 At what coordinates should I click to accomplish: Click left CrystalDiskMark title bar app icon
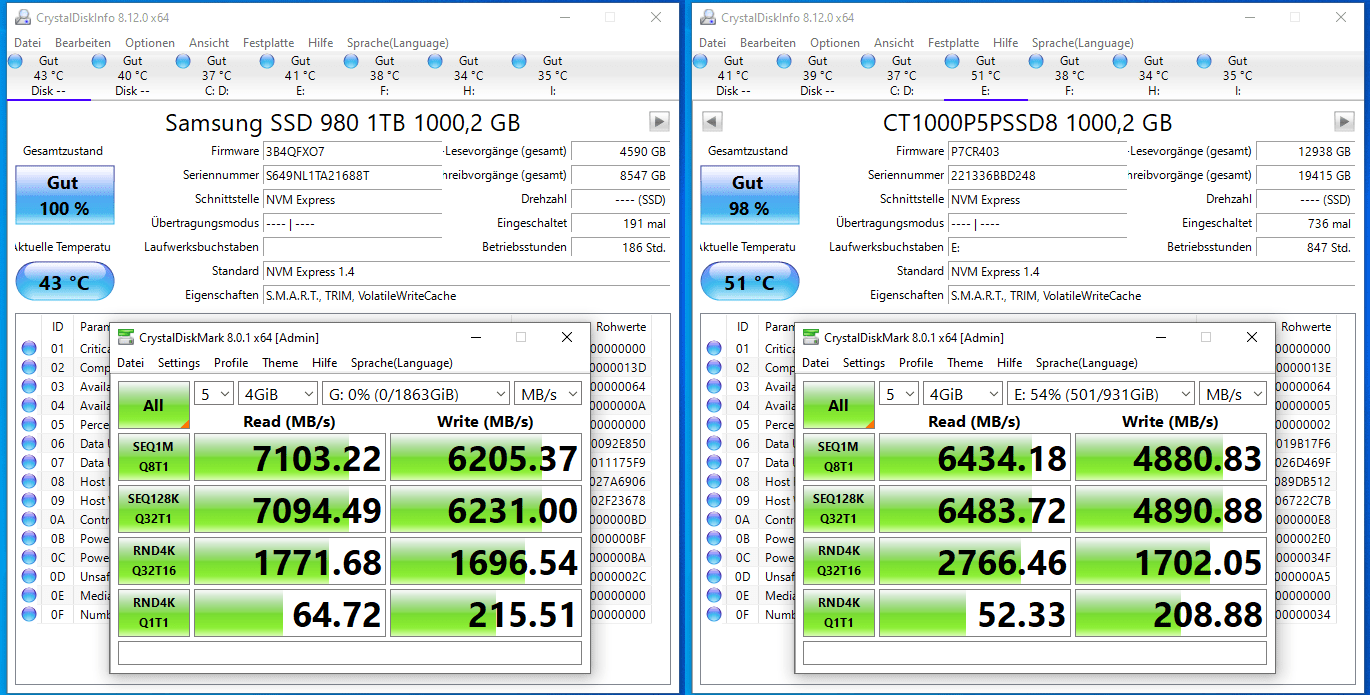point(126,337)
